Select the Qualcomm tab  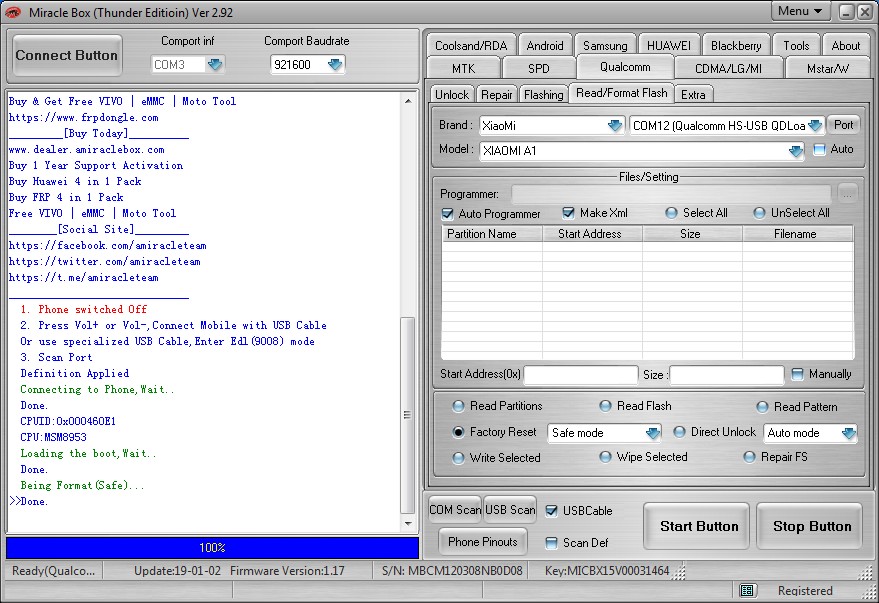pyautogui.click(x=625, y=67)
